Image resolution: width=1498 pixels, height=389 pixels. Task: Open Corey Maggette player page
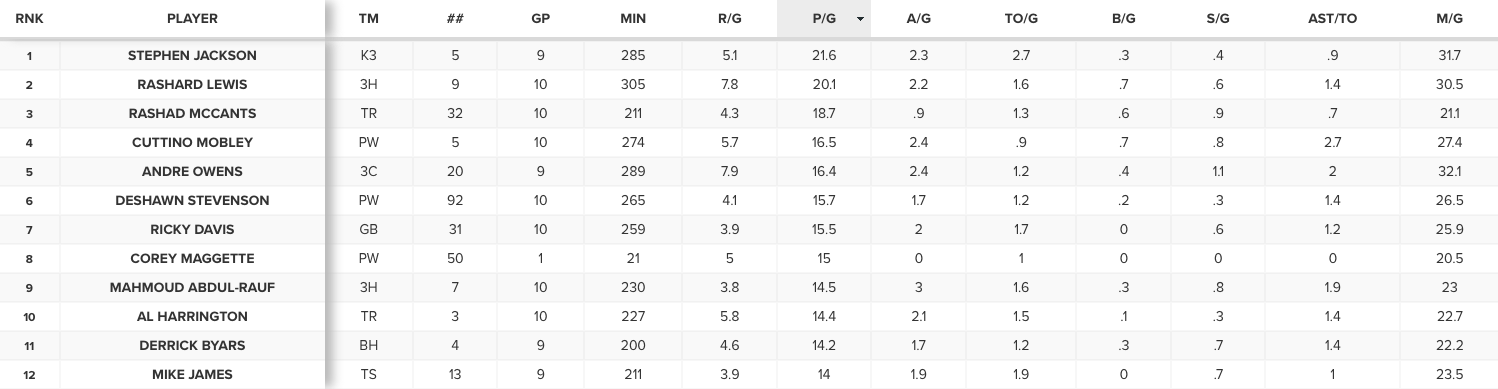pos(193,259)
